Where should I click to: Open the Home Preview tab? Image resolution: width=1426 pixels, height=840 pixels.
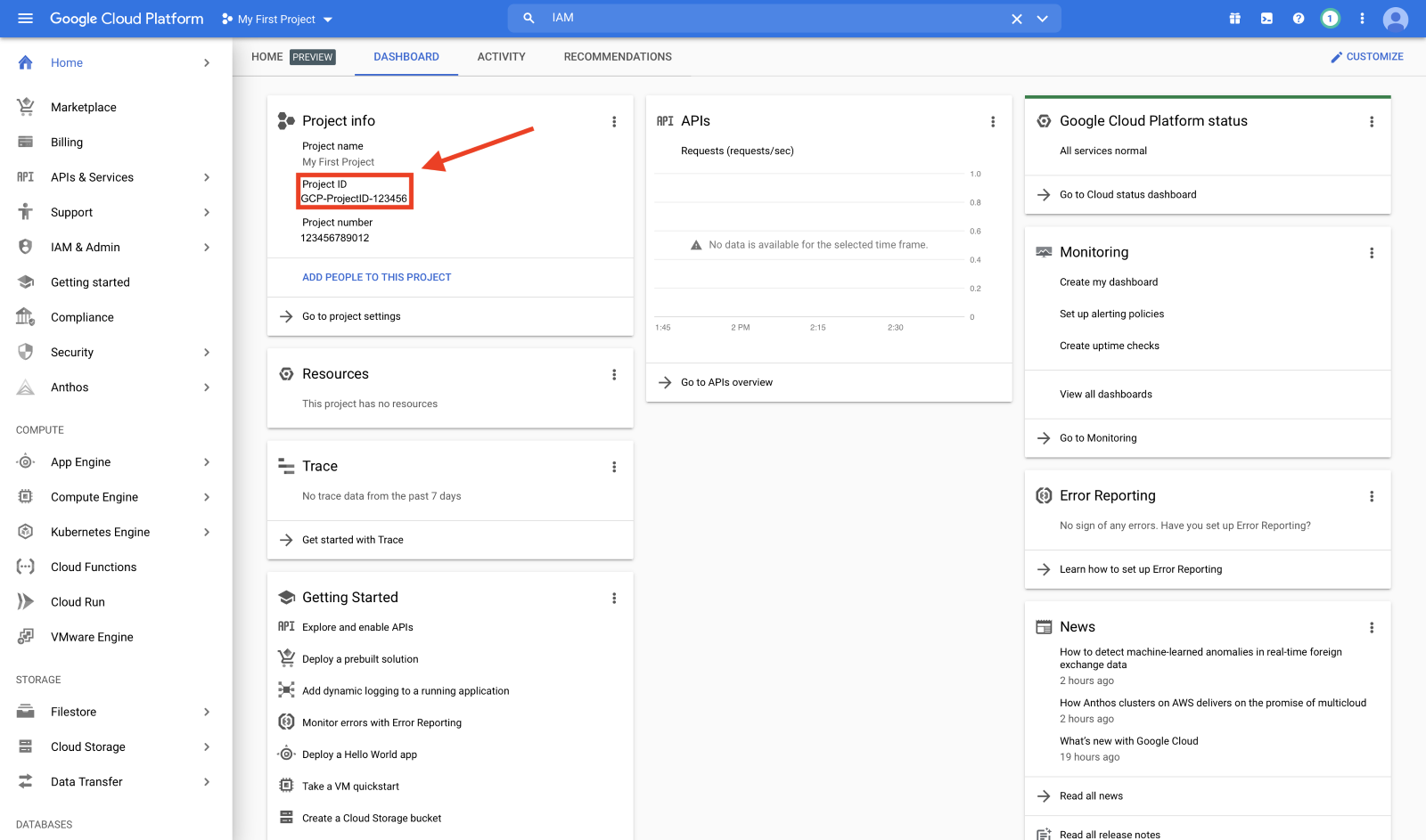293,57
